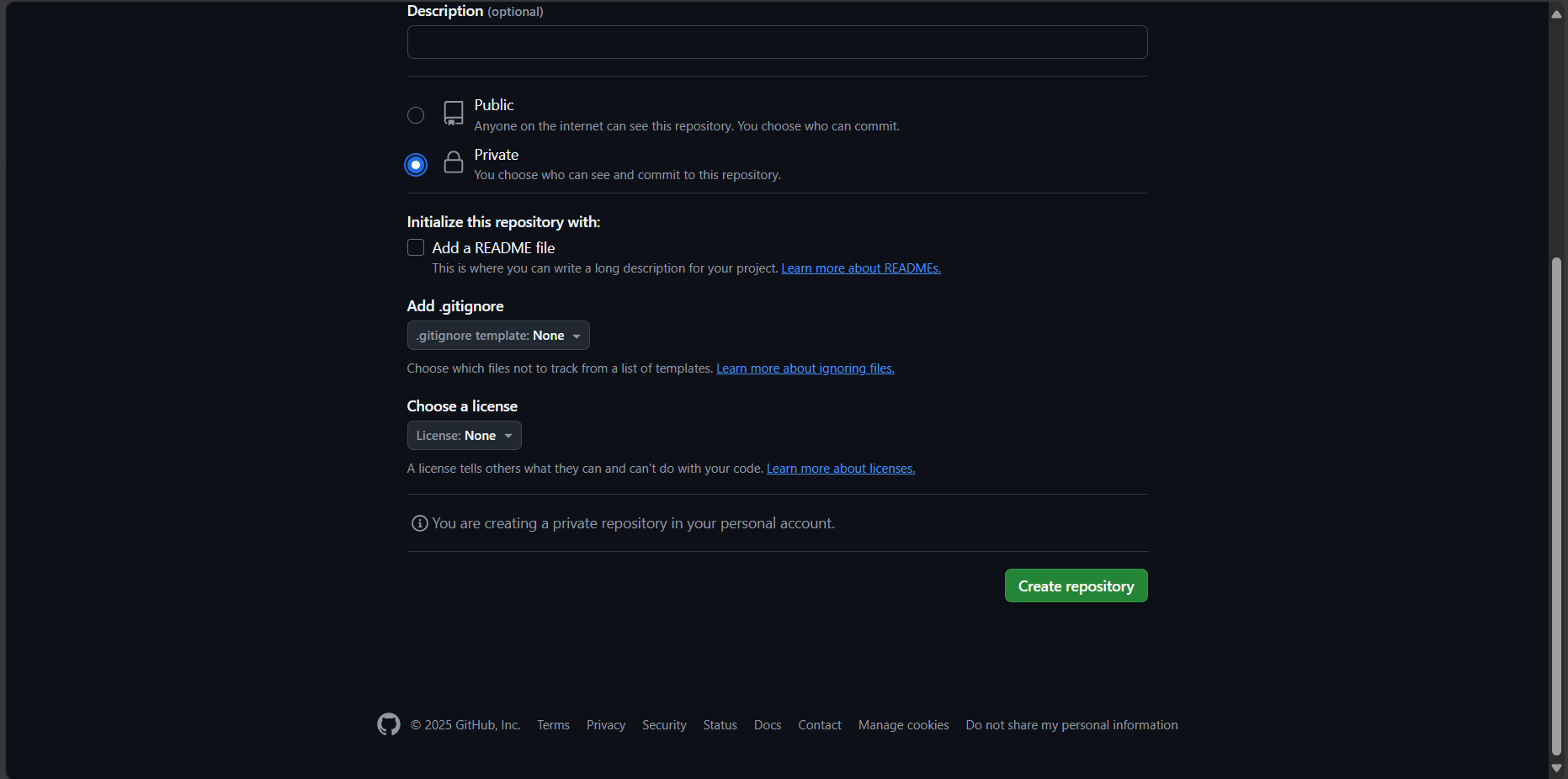Click Learn more about licenses link

pos(840,469)
